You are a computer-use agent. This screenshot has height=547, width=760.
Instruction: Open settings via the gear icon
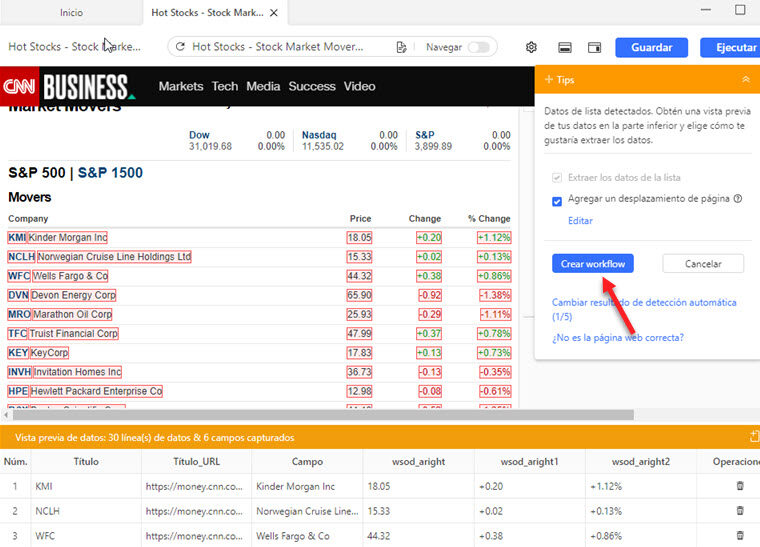tap(531, 47)
